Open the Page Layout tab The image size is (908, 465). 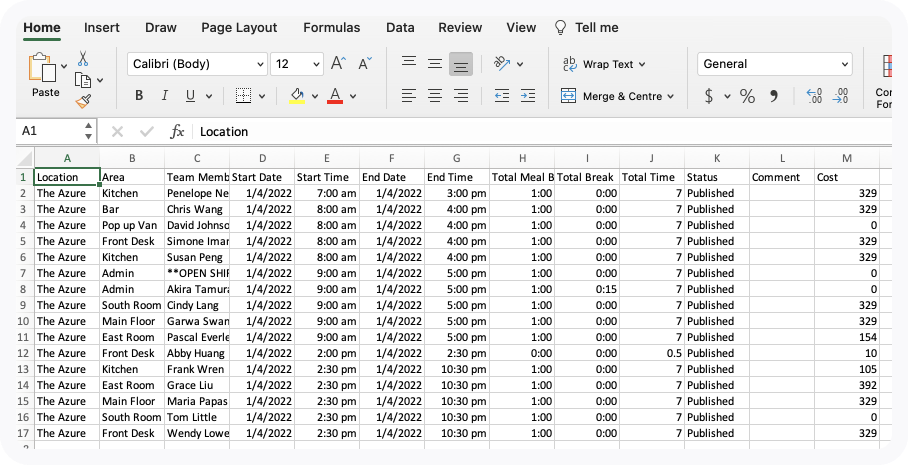point(239,28)
